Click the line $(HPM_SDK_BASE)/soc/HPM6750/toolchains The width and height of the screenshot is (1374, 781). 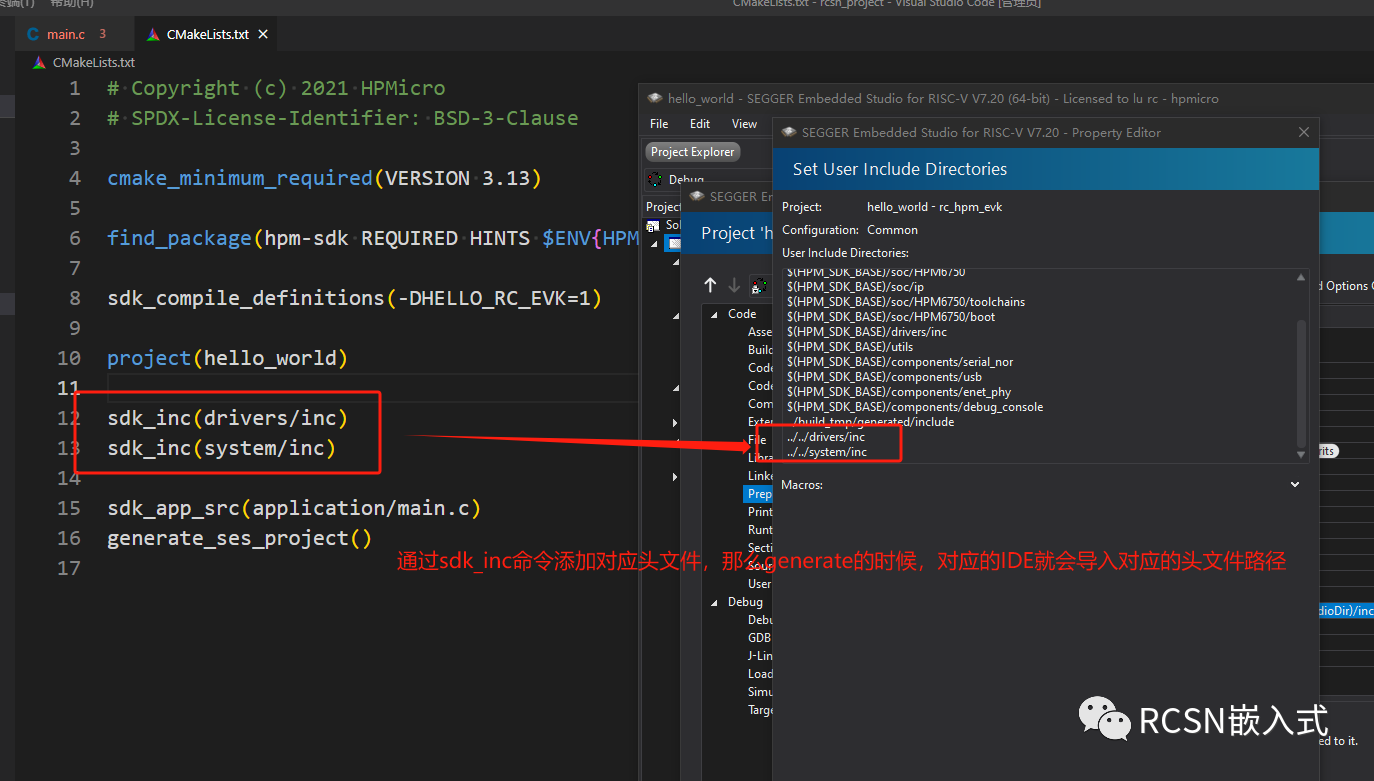pos(905,302)
